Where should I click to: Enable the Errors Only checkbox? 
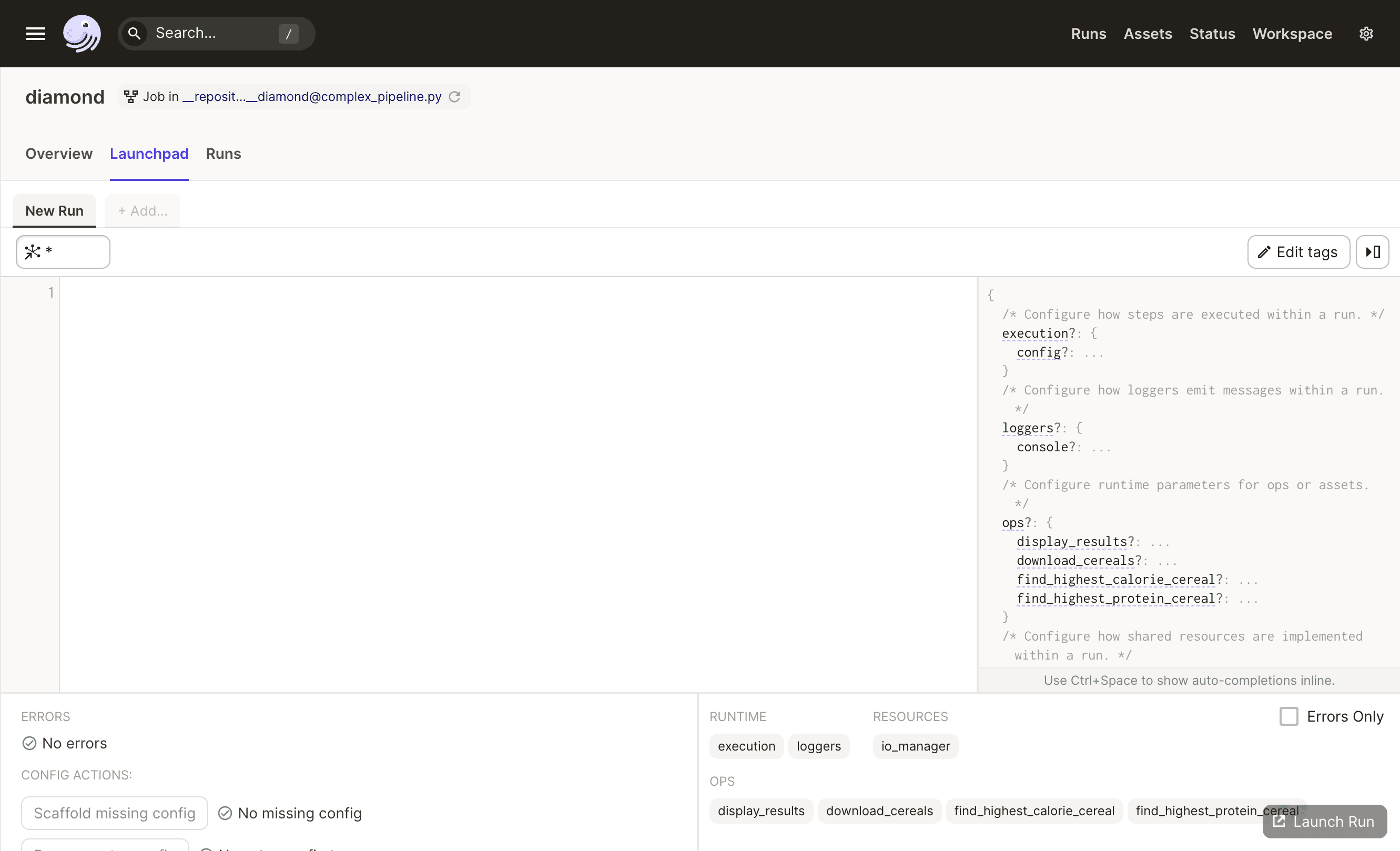point(1289,716)
